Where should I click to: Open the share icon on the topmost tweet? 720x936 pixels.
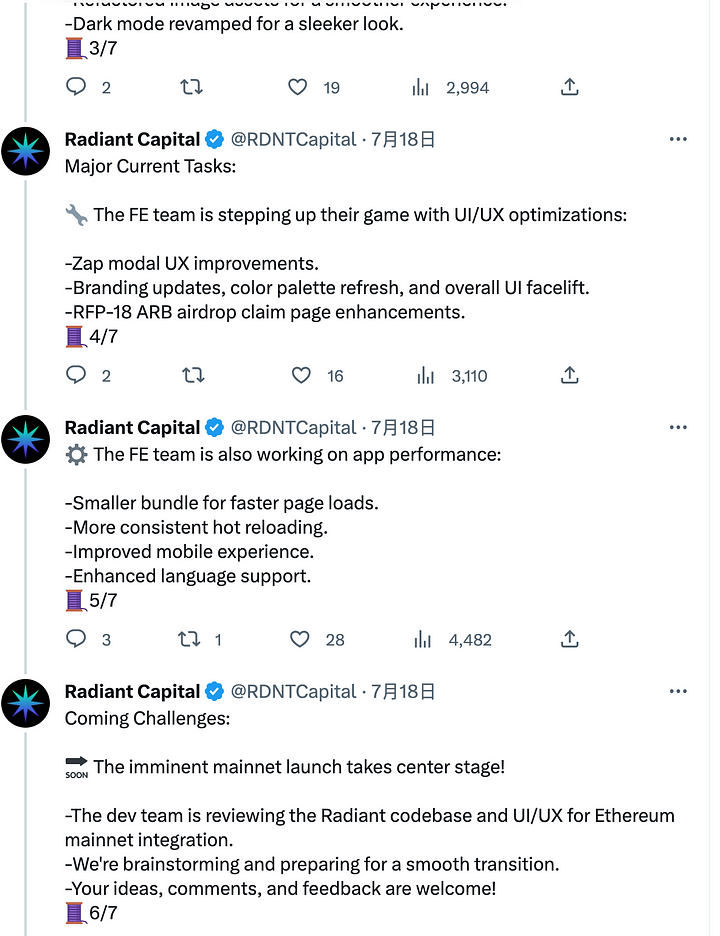pyautogui.click(x=569, y=87)
